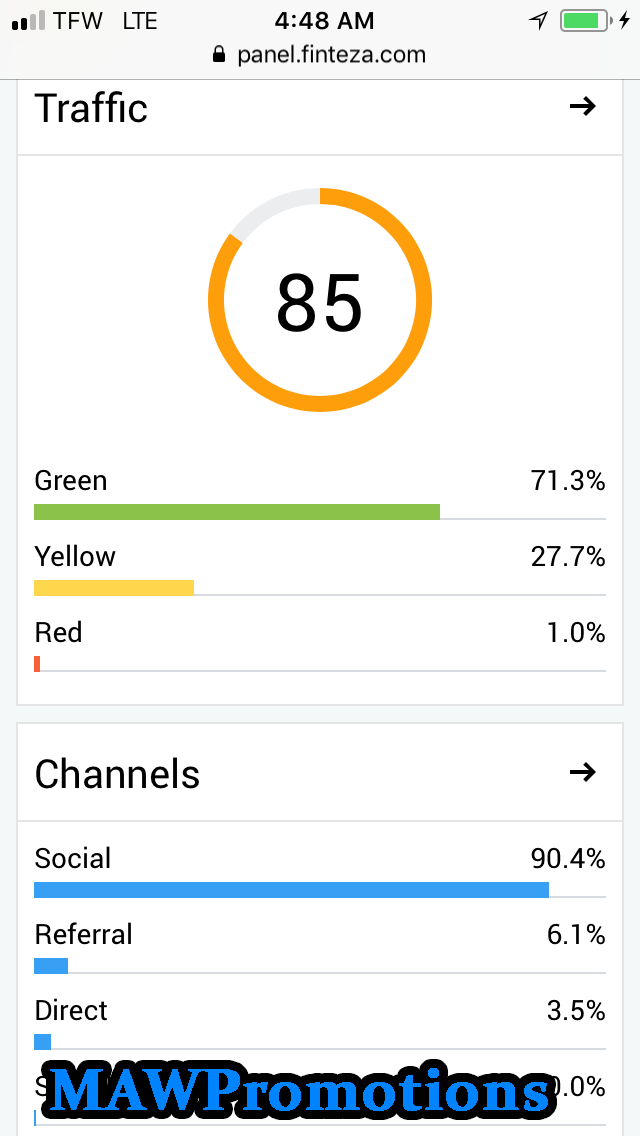Tap the cellular signal bars
This screenshot has height=1136, width=640.
(27, 21)
